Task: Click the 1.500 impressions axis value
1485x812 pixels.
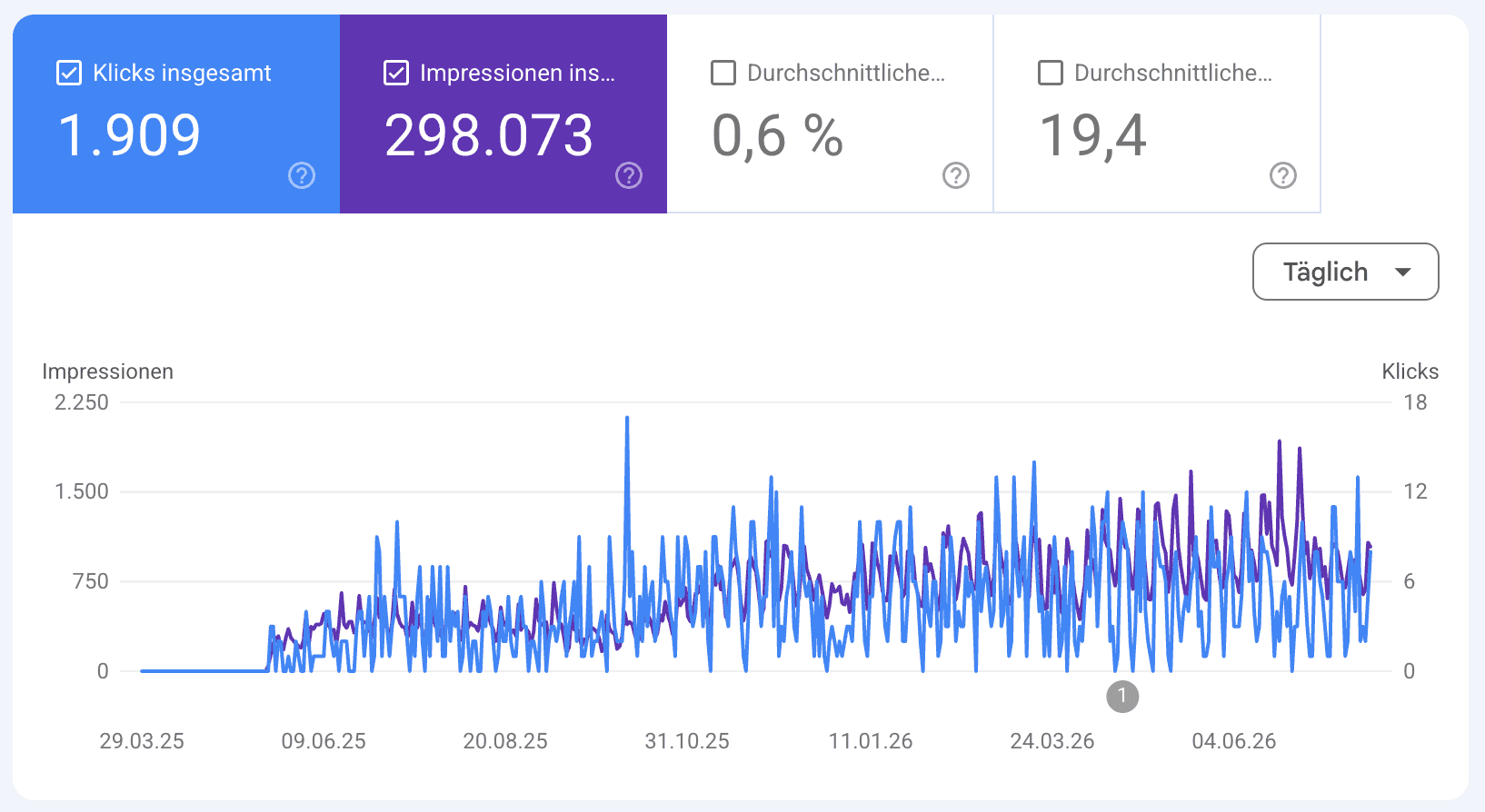Action: tap(82, 491)
